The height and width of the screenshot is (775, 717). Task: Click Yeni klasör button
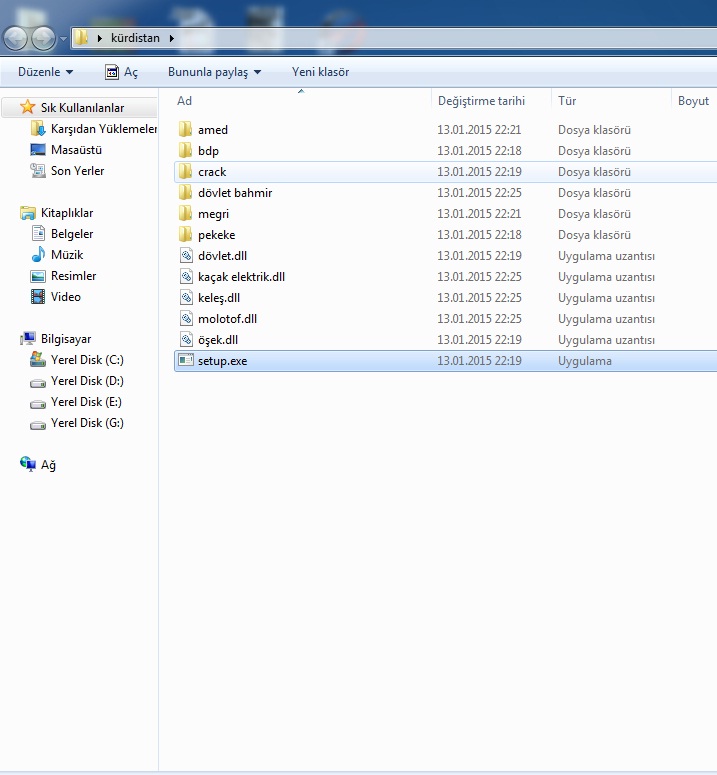point(320,72)
